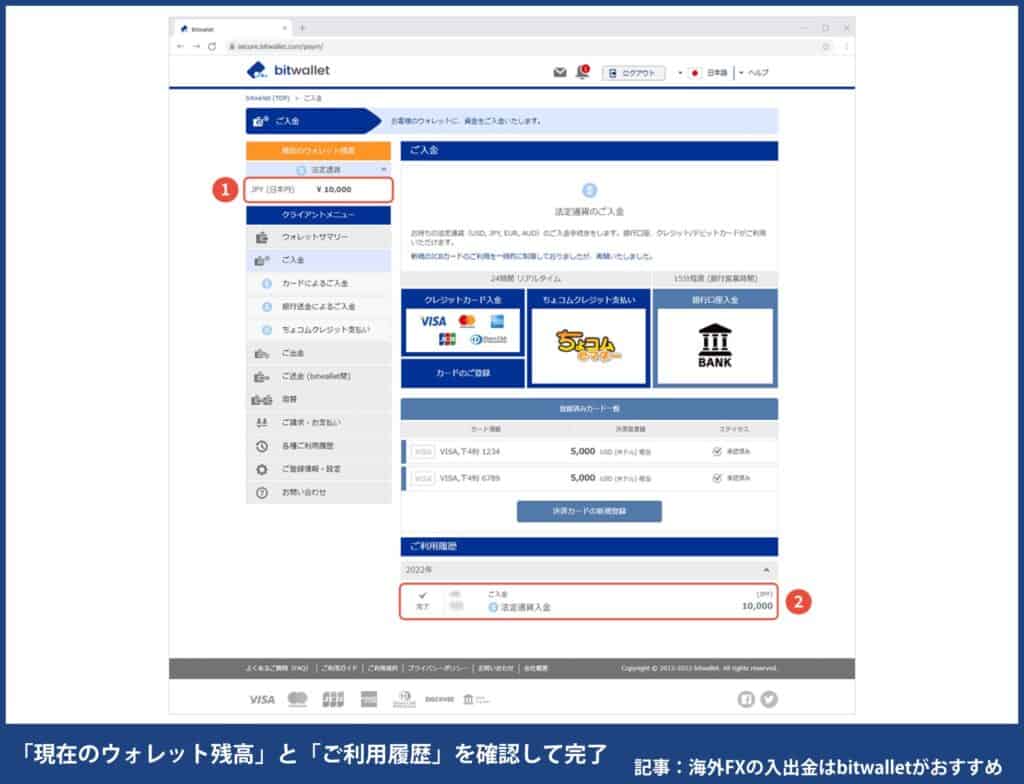This screenshot has height=784, width=1024.
Task: Click the ご出金 withdrawal icon
Action: 262,353
